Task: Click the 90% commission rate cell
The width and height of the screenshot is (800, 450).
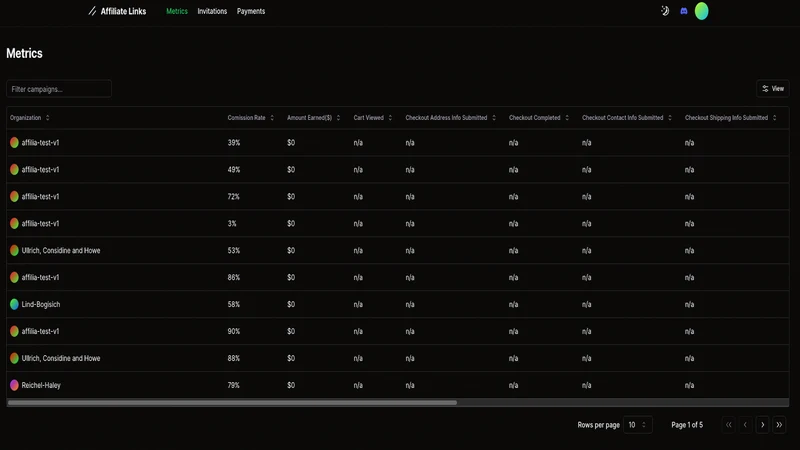Action: pyautogui.click(x=234, y=331)
